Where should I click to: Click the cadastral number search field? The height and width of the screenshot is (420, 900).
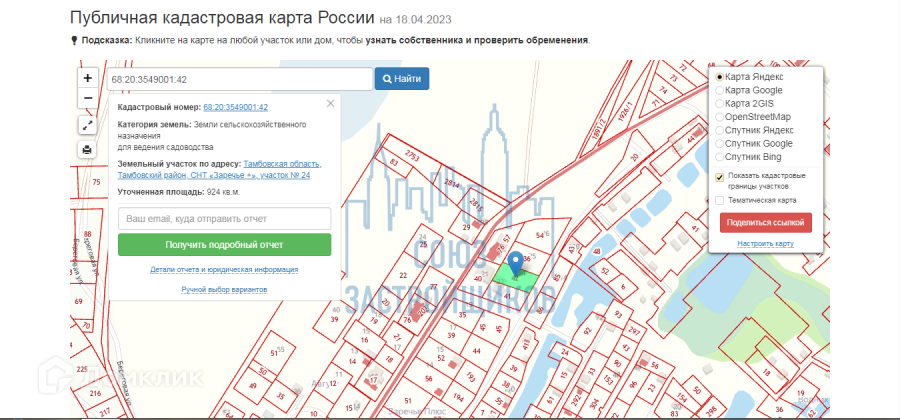[240, 79]
